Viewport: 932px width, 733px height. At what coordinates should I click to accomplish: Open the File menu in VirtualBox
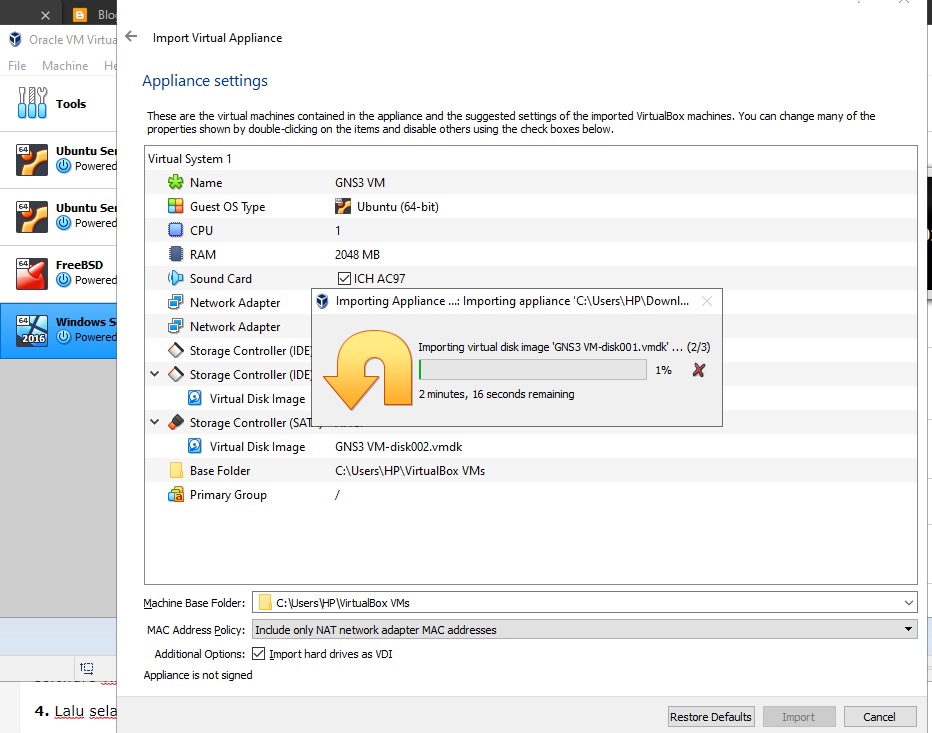point(17,65)
